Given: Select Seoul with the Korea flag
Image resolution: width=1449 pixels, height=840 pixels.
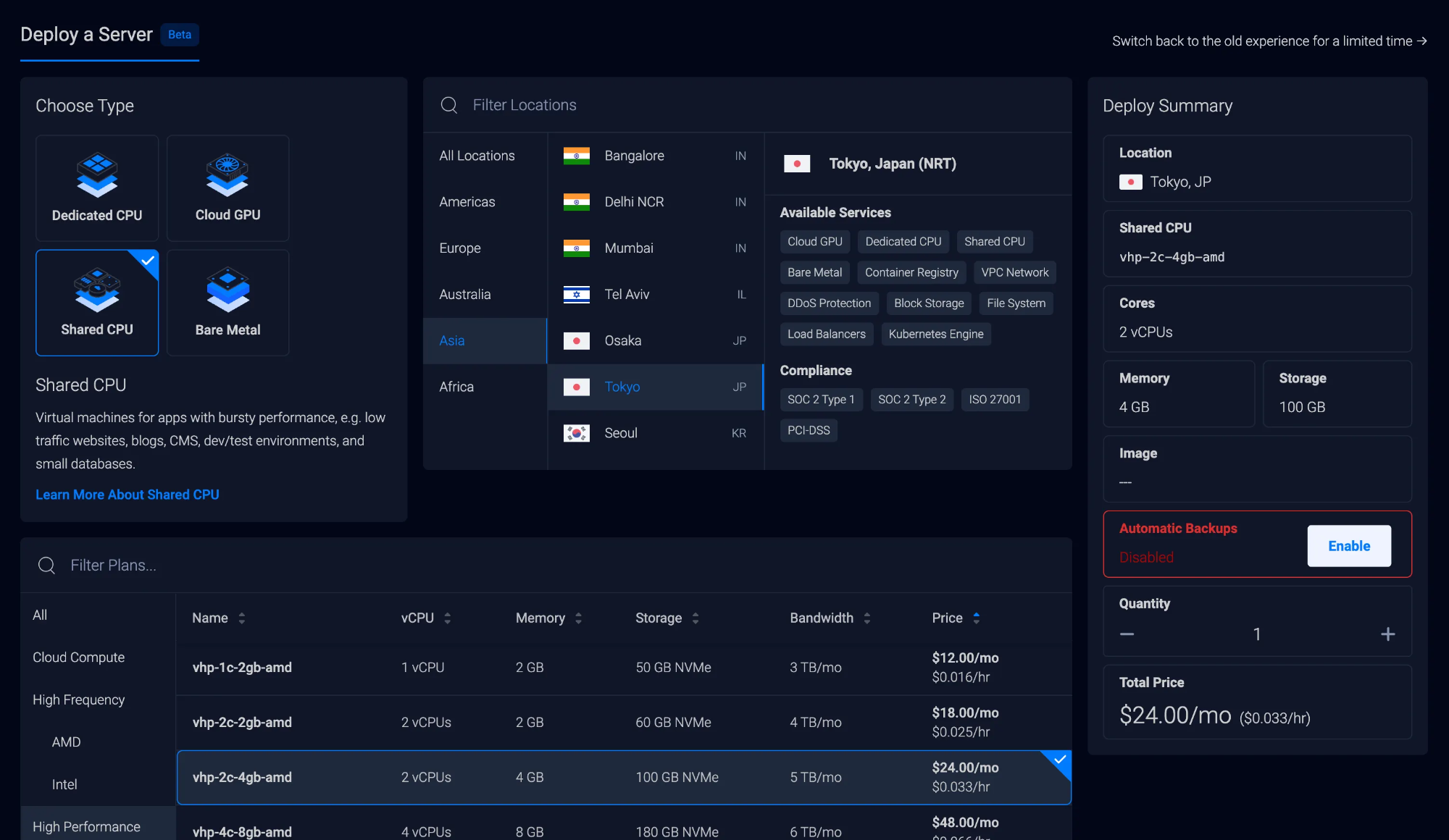Looking at the screenshot, I should point(656,433).
